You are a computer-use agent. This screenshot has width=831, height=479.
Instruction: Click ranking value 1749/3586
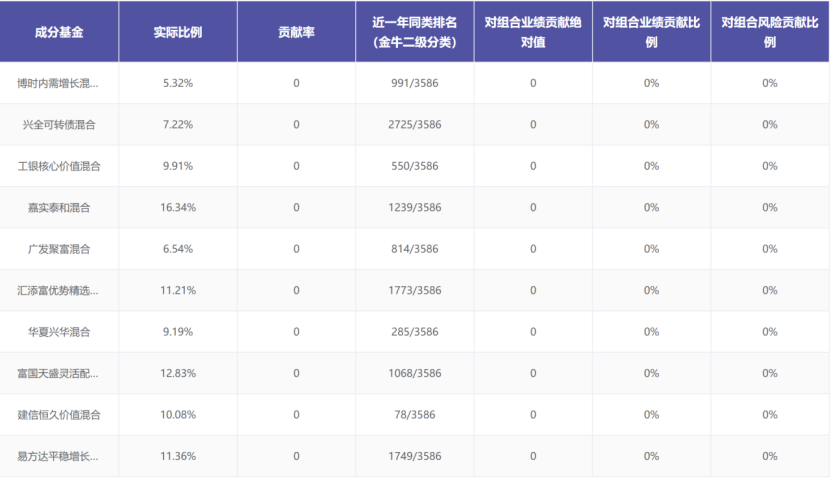tap(415, 456)
